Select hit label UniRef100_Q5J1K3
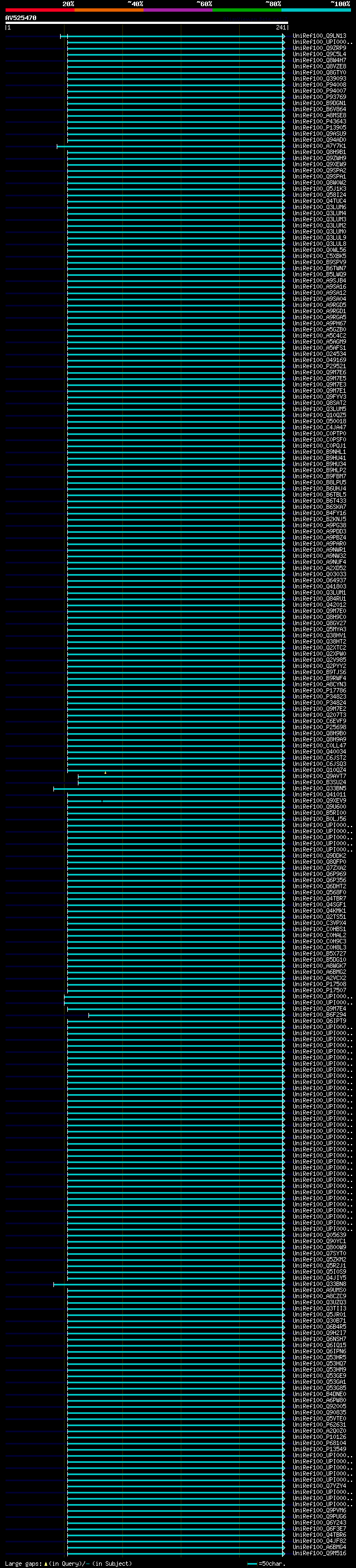This screenshot has height=1568, width=356. (x=319, y=189)
